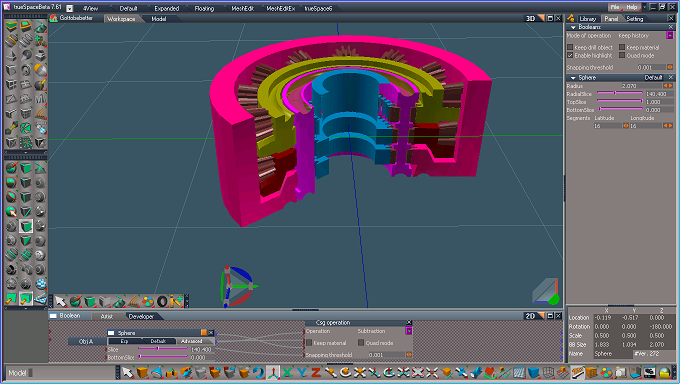This screenshot has width=680, height=384.
Task: Click the view orientation cube widget
Action: (x=546, y=292)
